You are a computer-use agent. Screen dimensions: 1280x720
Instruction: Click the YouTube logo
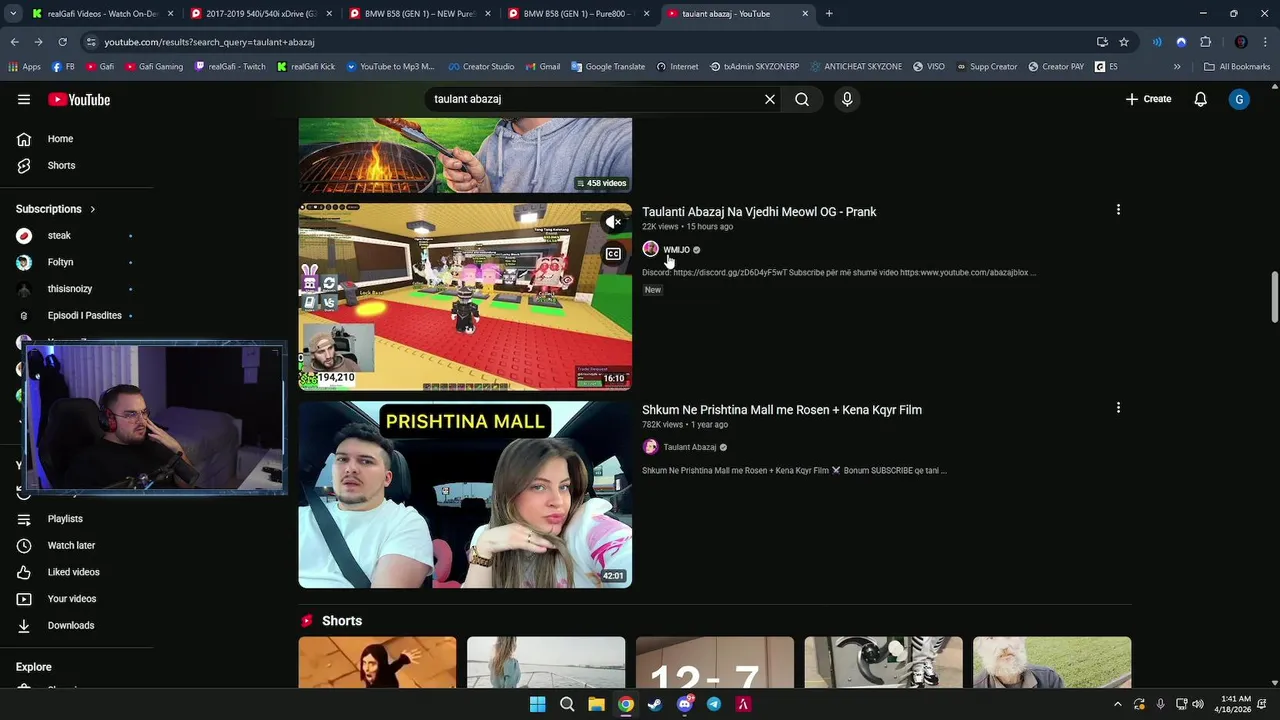tap(79, 99)
